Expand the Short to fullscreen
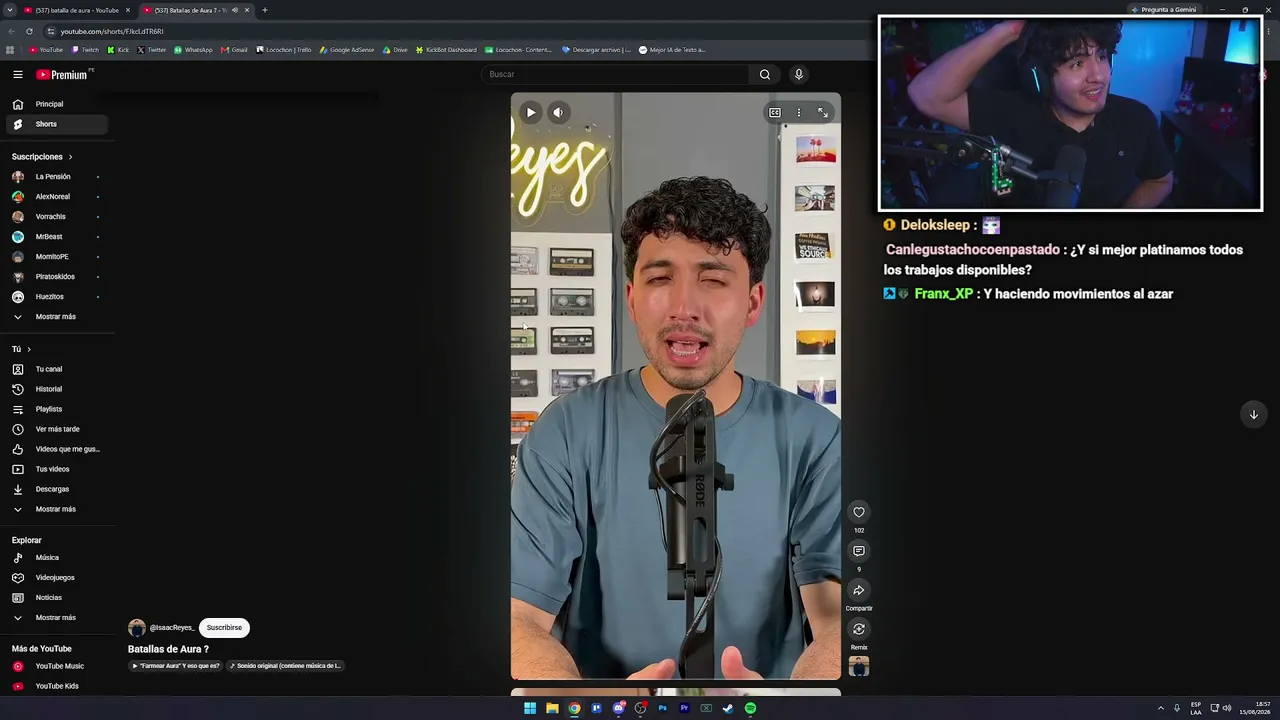 (822, 113)
